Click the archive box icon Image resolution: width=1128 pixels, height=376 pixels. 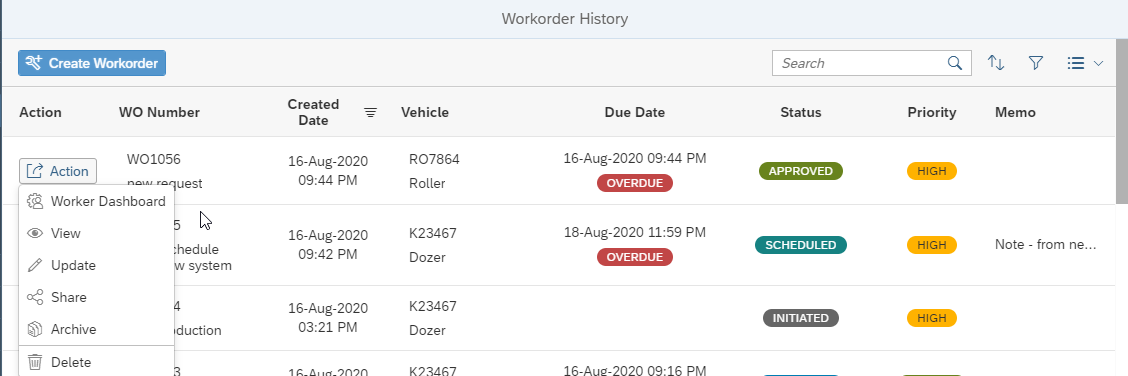click(35, 329)
